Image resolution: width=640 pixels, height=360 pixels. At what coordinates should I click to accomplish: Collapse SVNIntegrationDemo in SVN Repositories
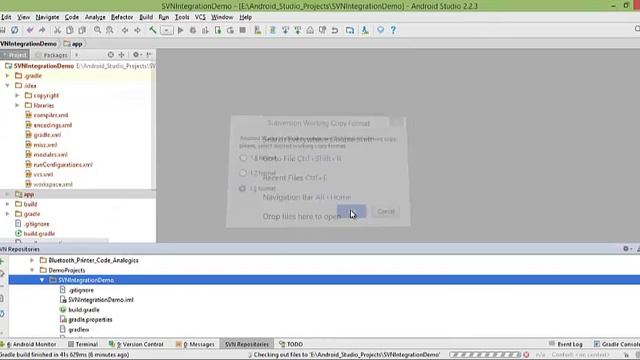click(42, 280)
